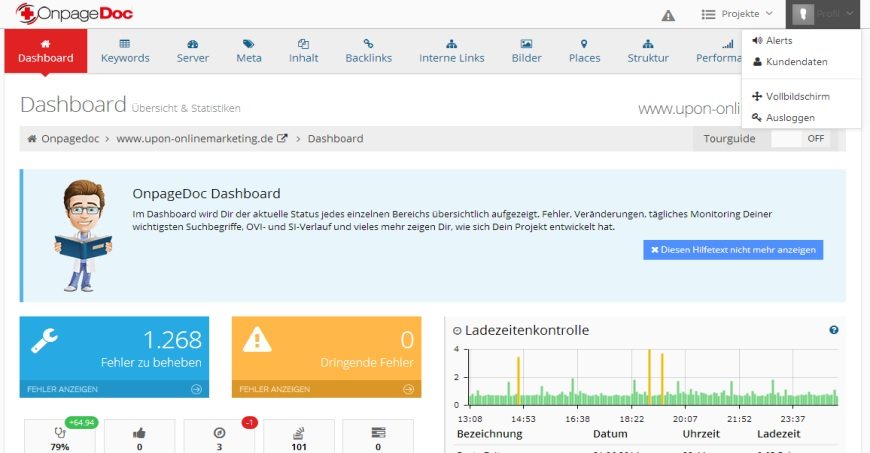
Task: Switch to the Inhalt tab
Action: 304,51
